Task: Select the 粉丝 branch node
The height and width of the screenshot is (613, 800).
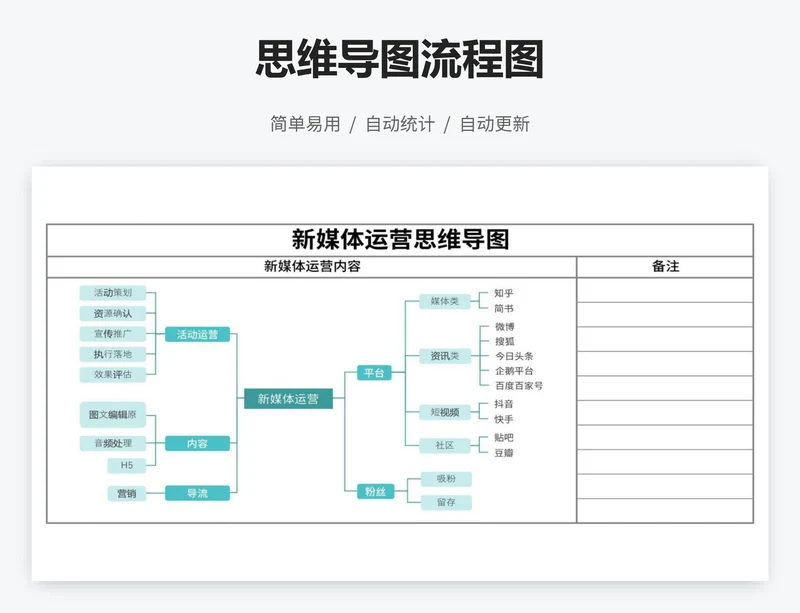Action: pos(376,492)
